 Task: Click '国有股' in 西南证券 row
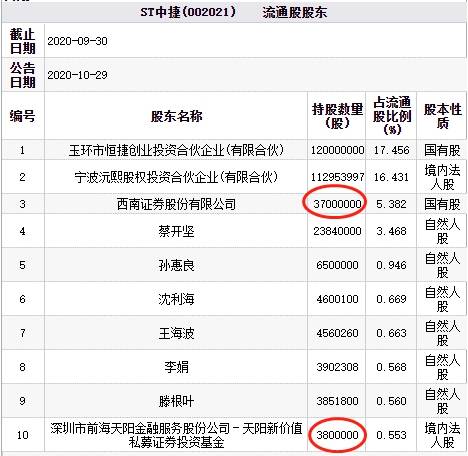442,204
